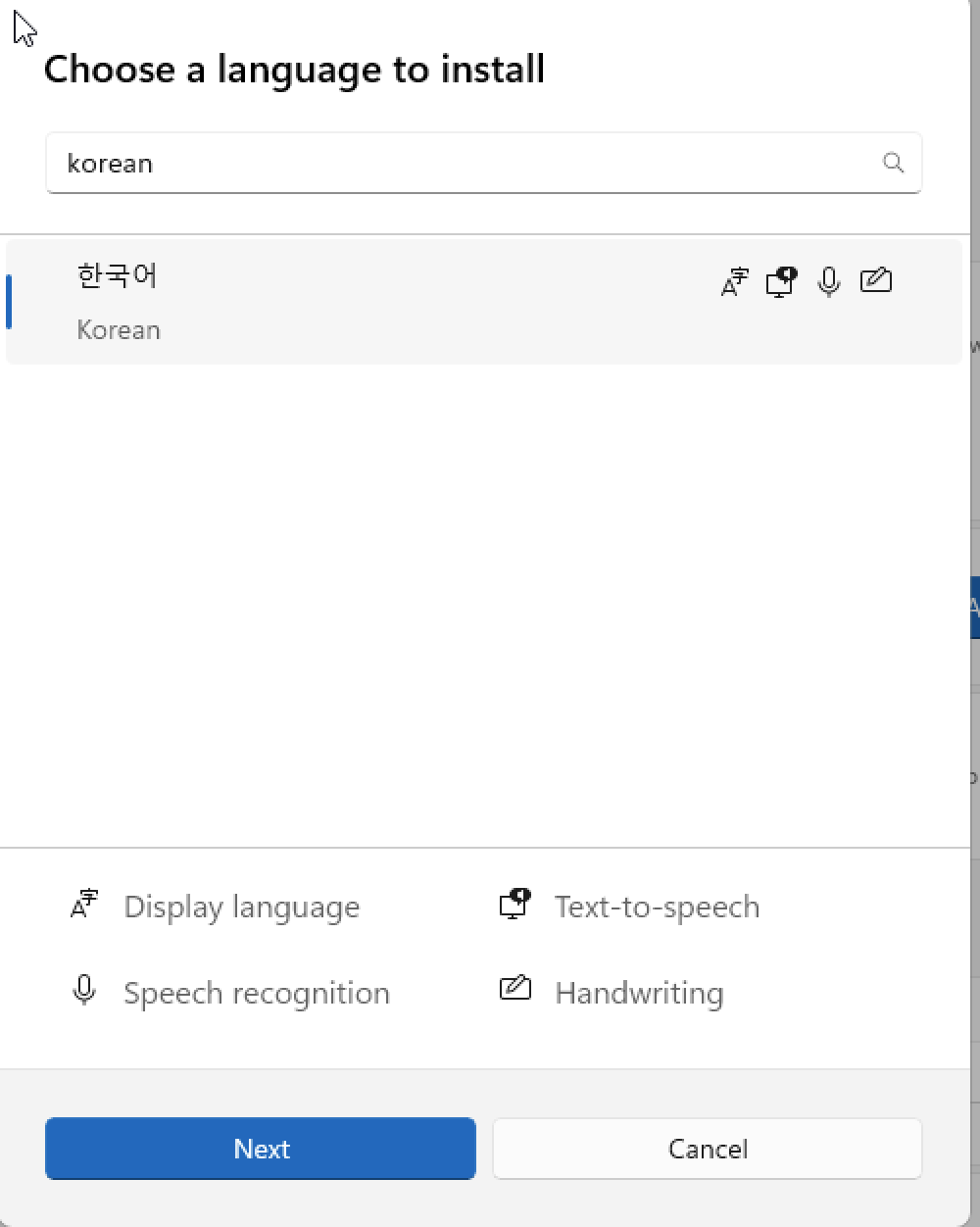
Task: Click the Text-to-speech legend icon
Action: [514, 904]
